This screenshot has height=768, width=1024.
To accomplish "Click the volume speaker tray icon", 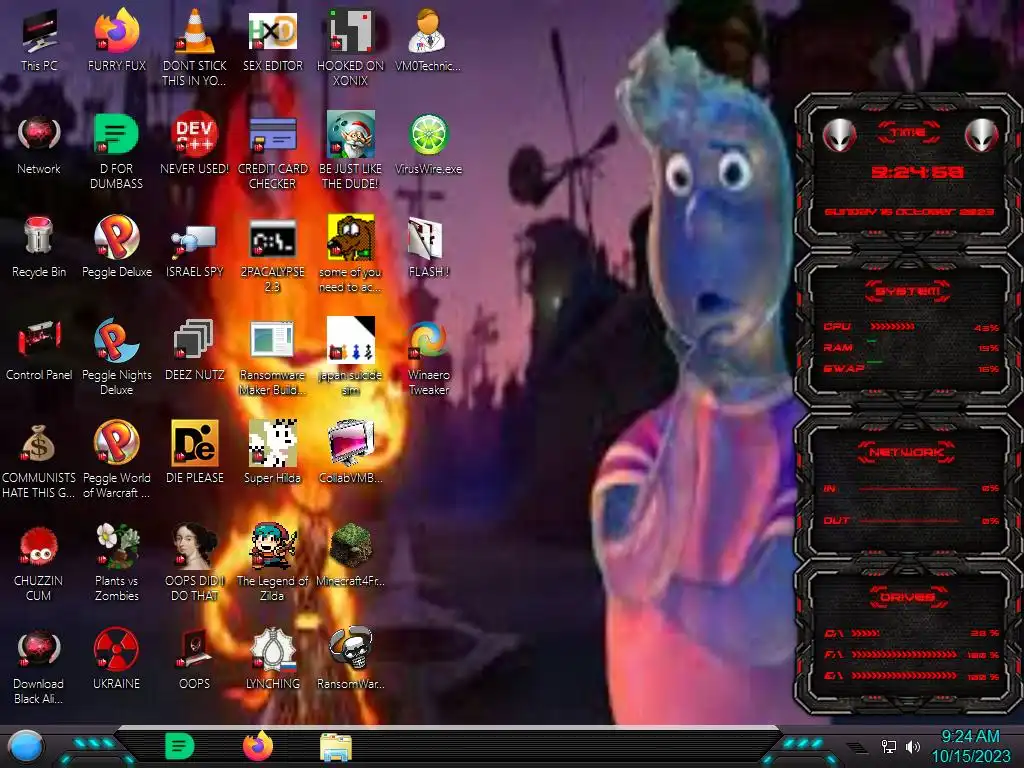I will [913, 746].
